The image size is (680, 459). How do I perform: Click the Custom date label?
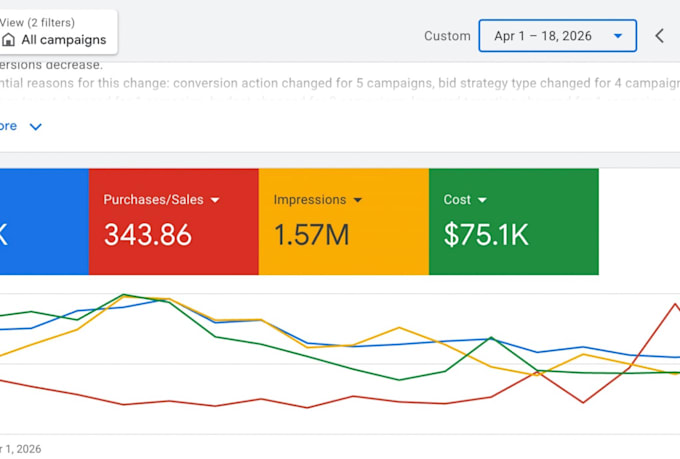pos(447,36)
